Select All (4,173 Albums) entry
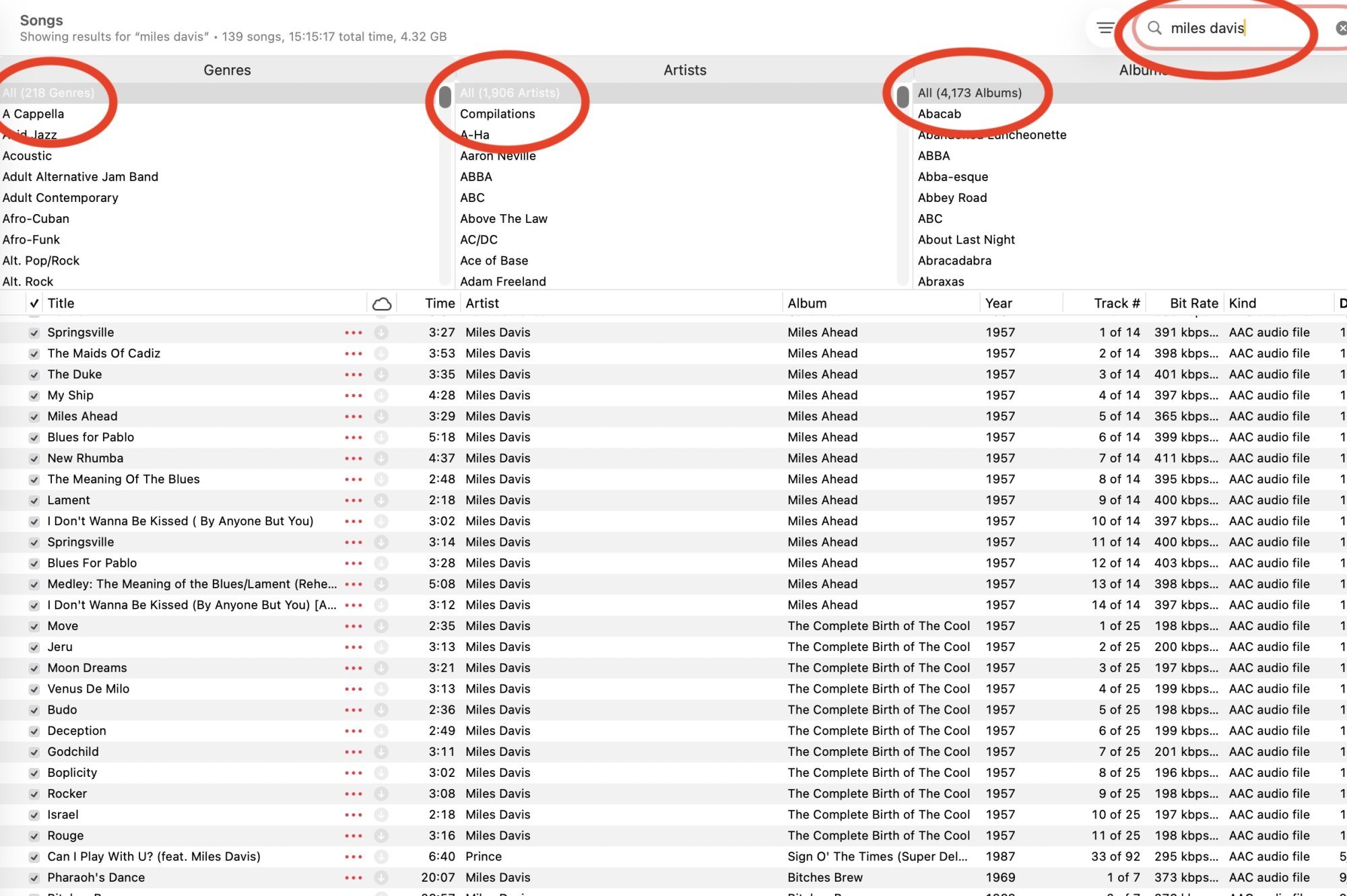1347x896 pixels. (x=969, y=93)
